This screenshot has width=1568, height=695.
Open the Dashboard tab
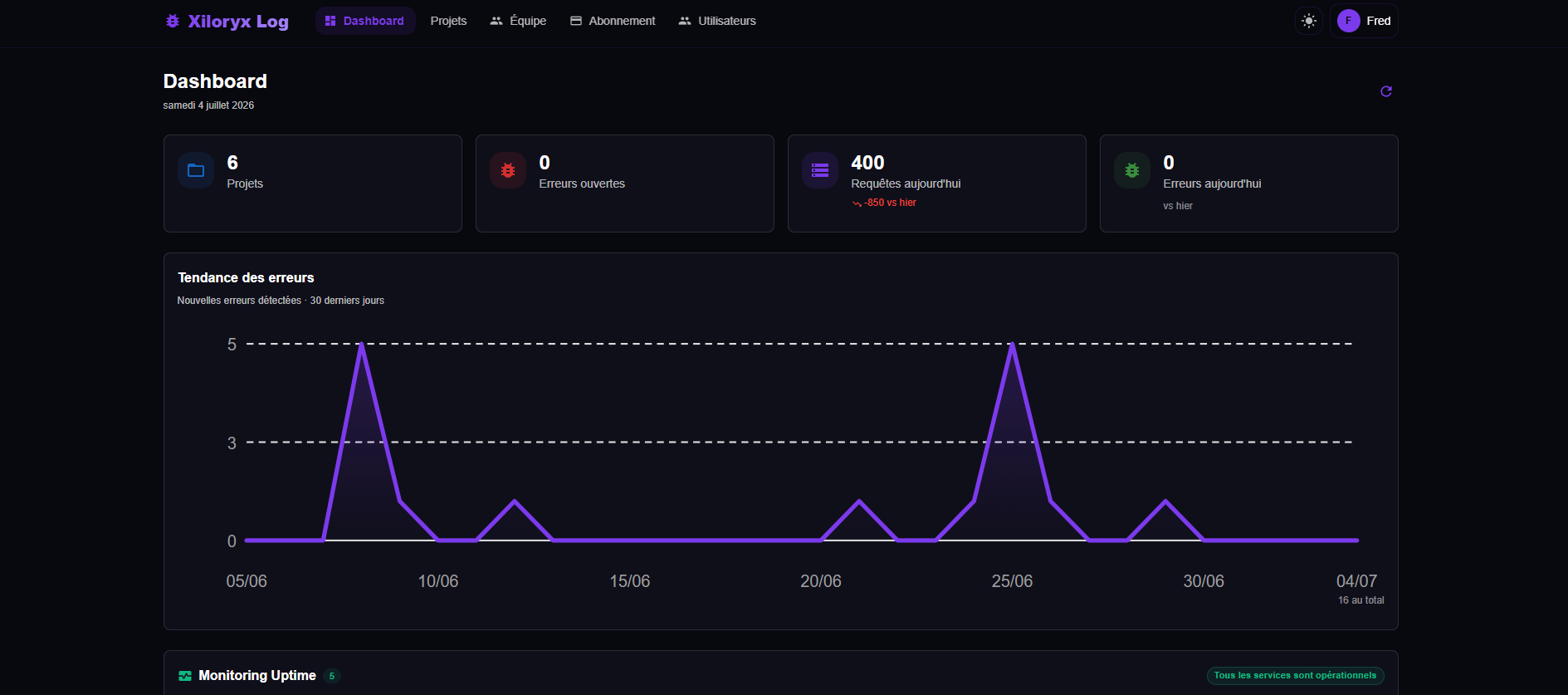365,21
